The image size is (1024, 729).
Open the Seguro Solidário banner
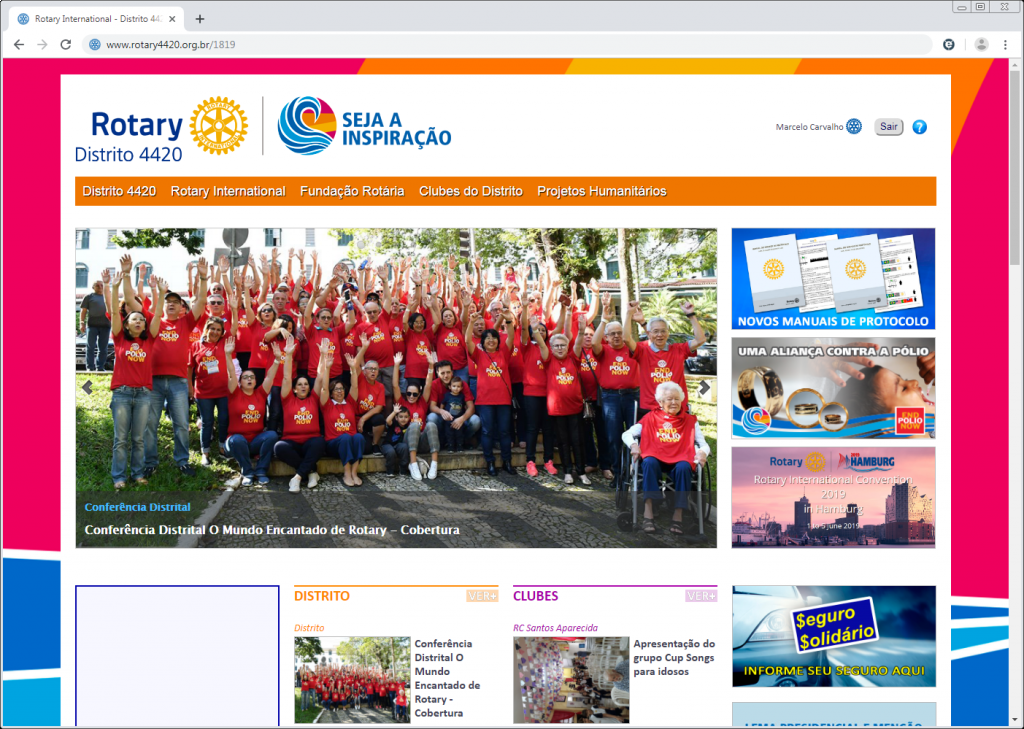click(833, 636)
